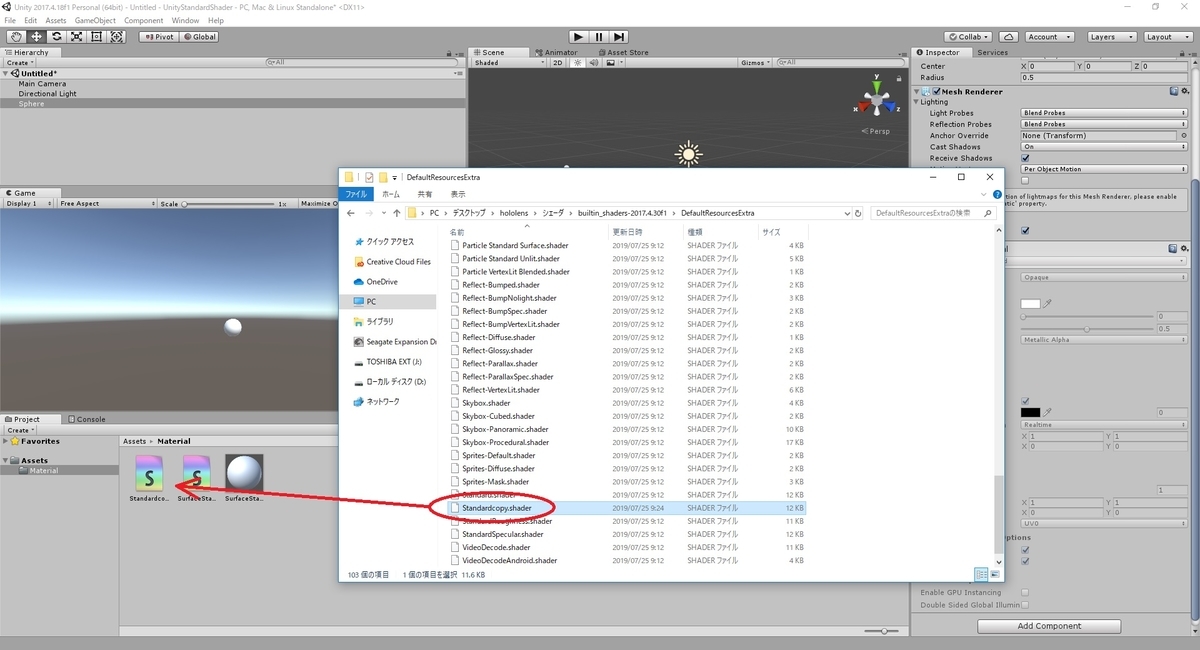
Task: Collapse the Mesh Renderer component foldout
Action: (917, 91)
